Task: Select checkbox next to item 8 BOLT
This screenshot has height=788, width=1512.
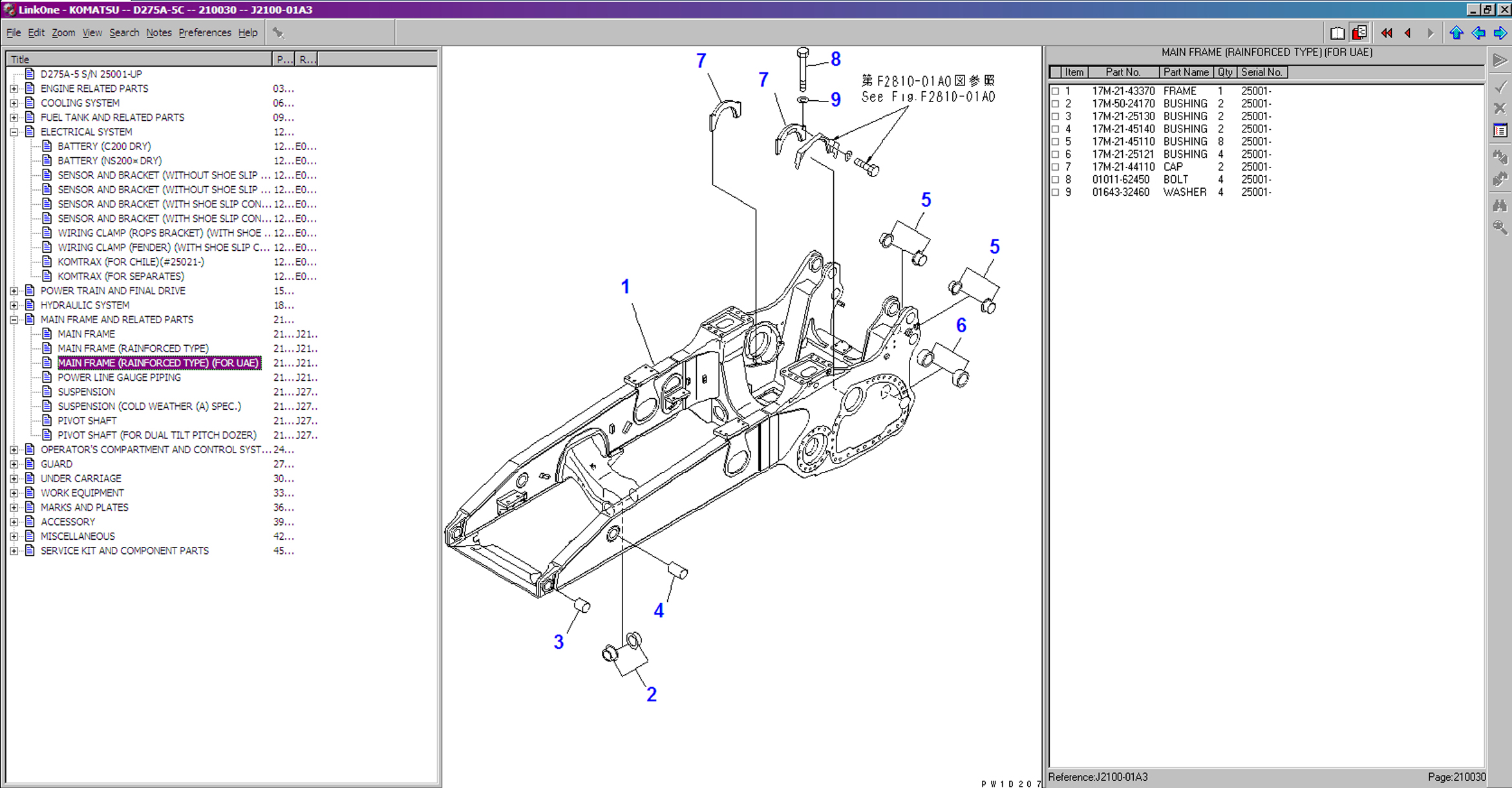Action: click(1055, 180)
